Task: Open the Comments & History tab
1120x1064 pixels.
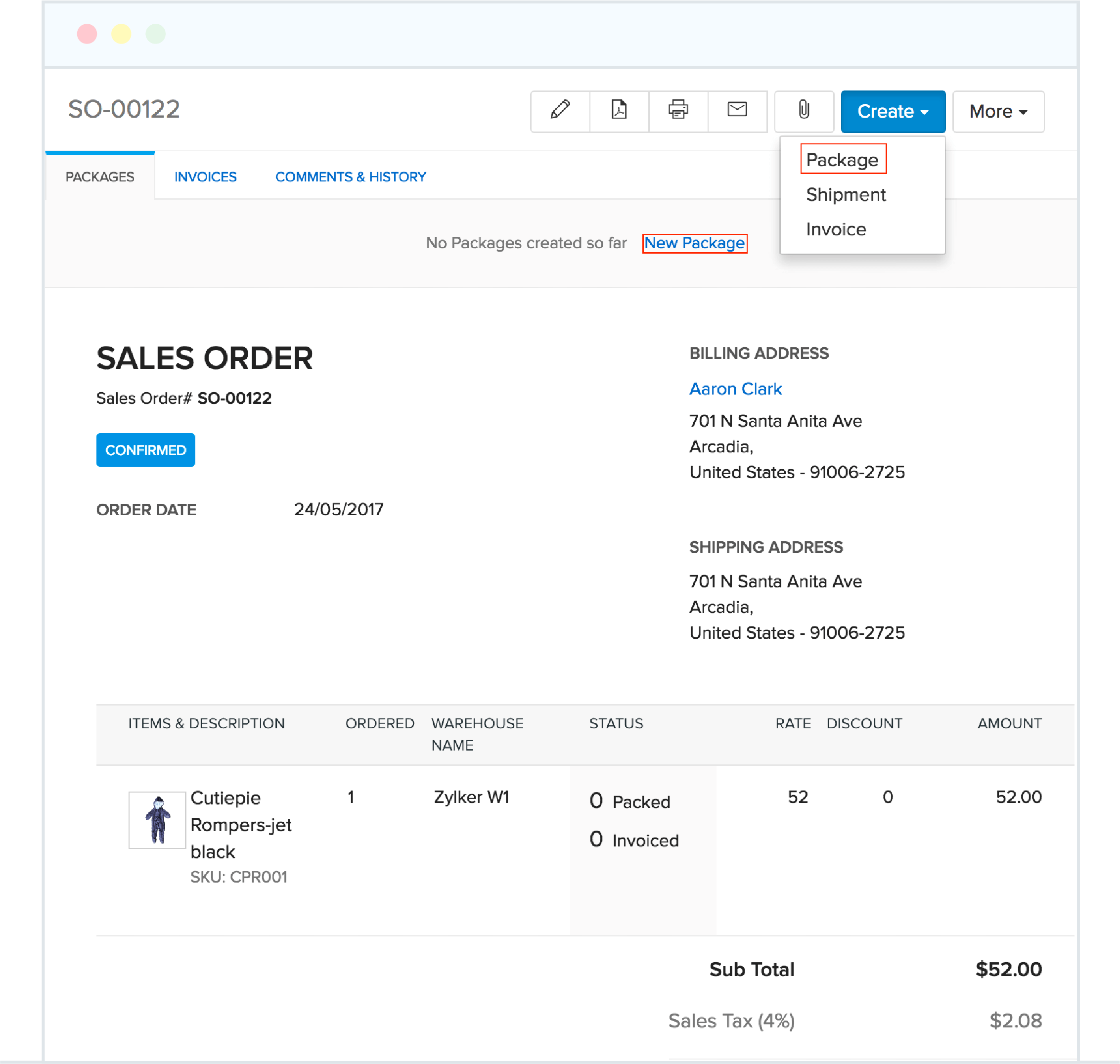Action: coord(351,177)
